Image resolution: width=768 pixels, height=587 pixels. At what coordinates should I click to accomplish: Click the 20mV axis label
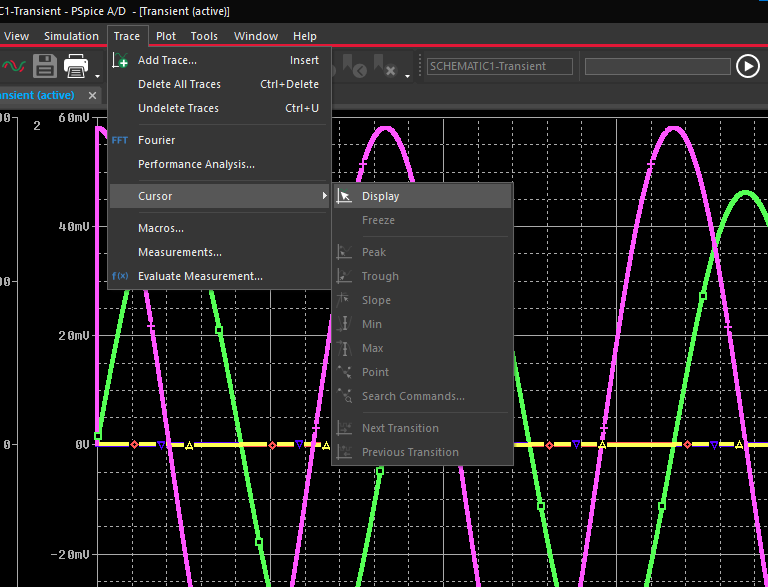(73, 336)
